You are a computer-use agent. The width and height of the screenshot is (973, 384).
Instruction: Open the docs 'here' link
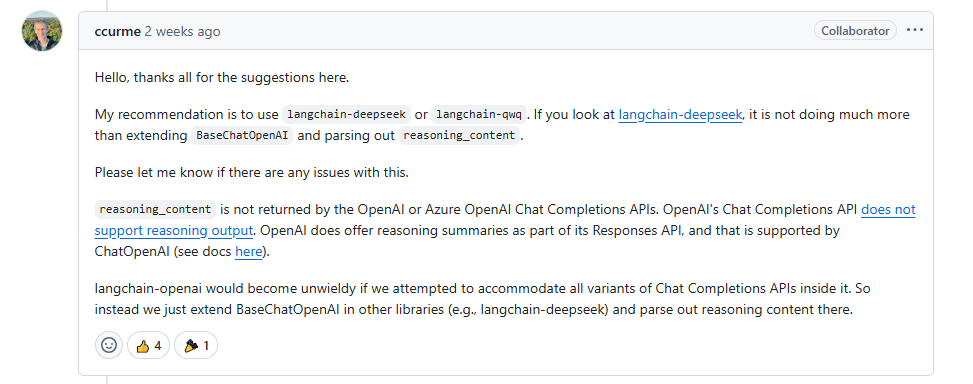[248, 251]
